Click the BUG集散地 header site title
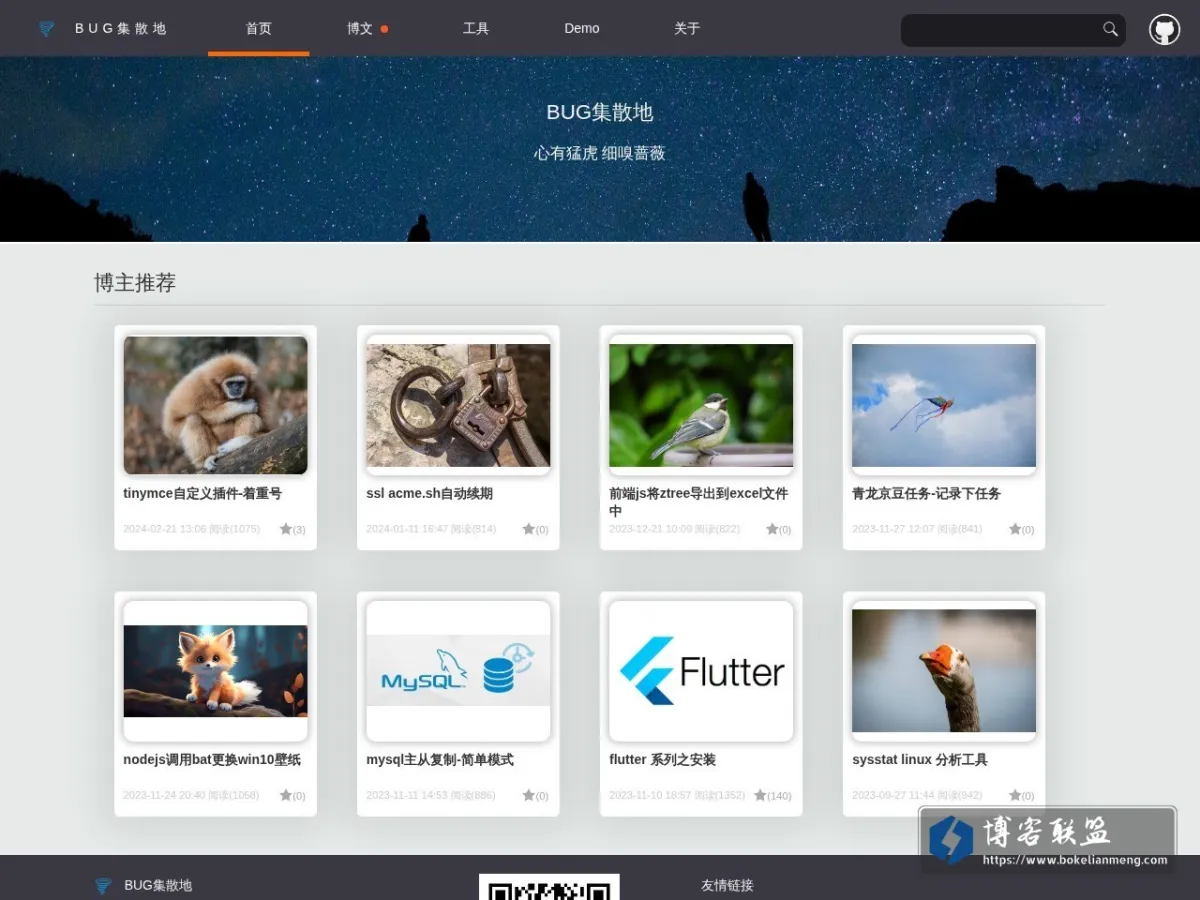The width and height of the screenshot is (1200, 900). coord(121,29)
